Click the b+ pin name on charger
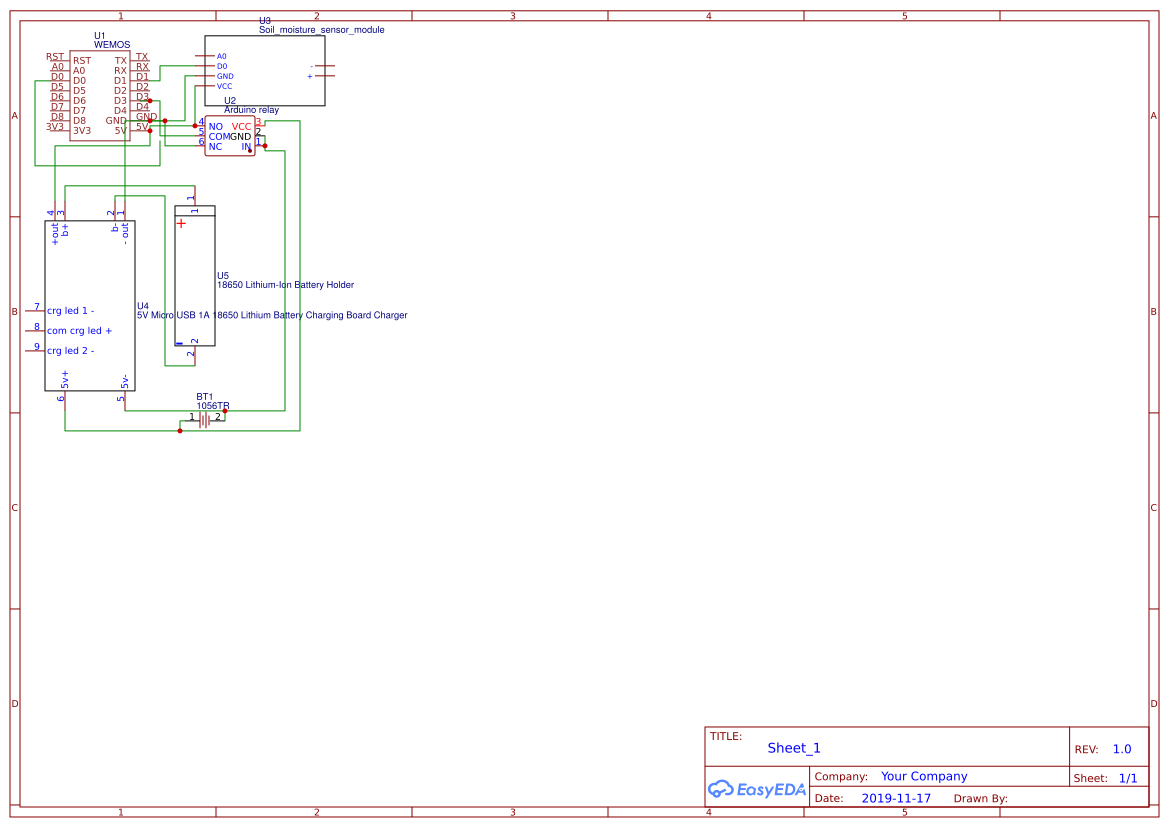1169x827 pixels. 65,230
